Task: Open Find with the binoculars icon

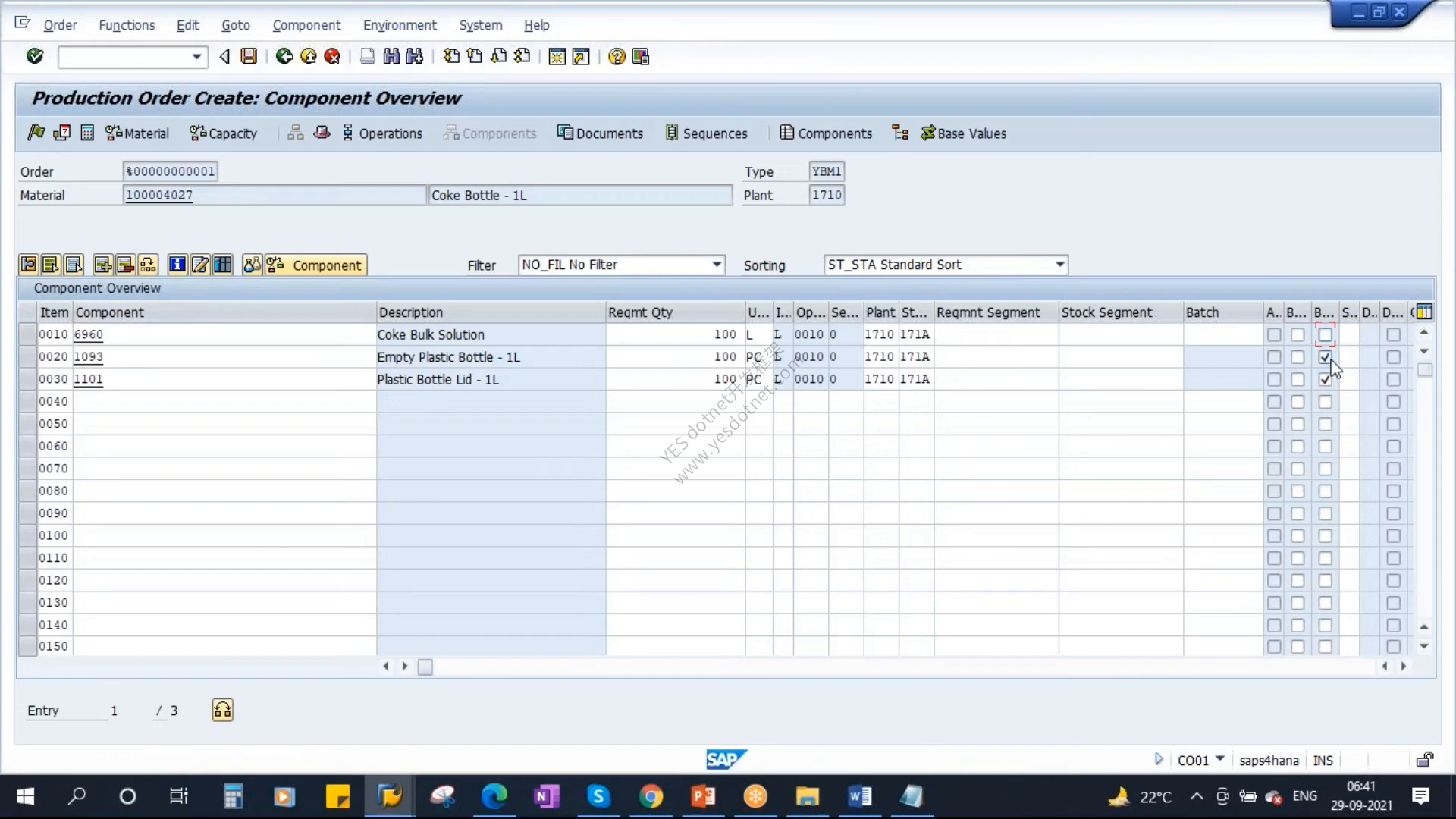Action: click(391, 56)
